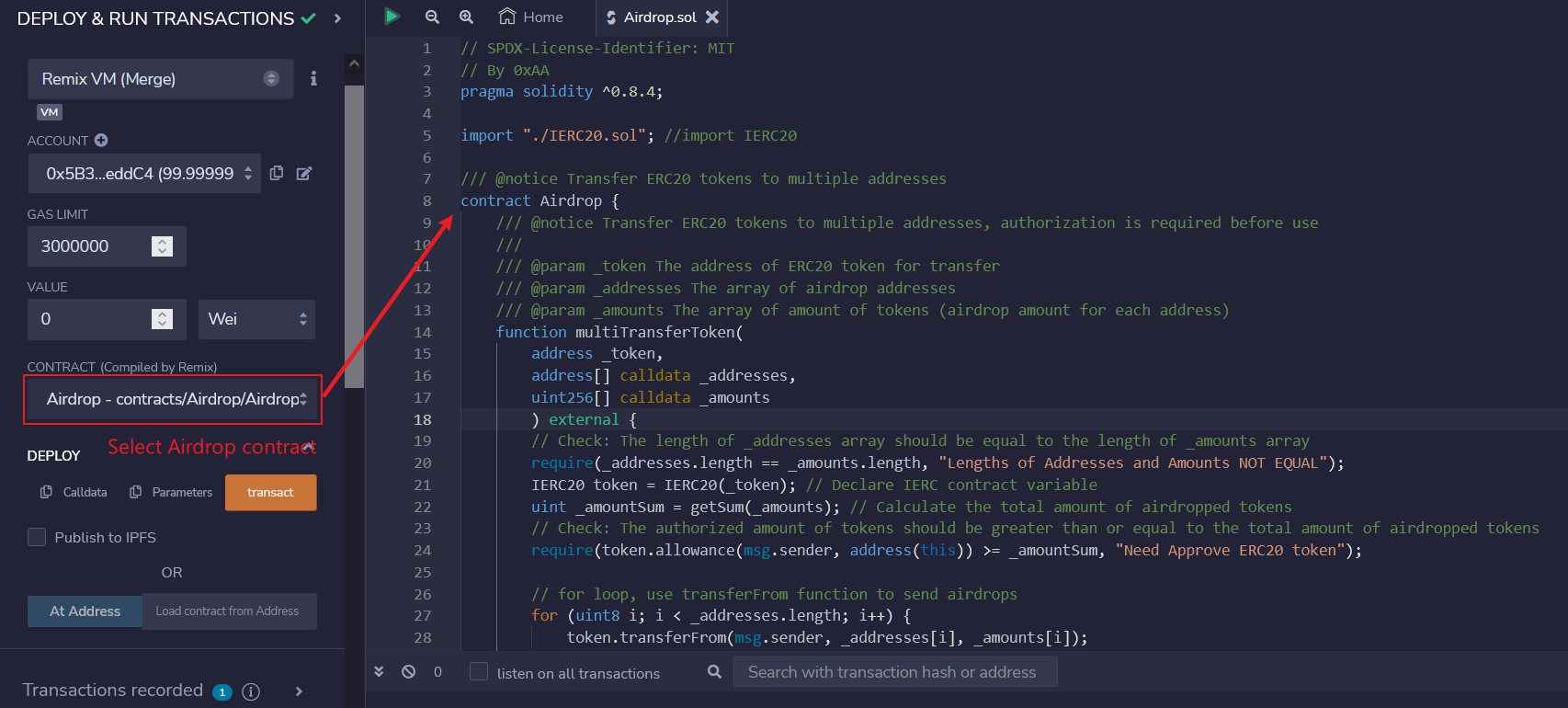Open the Remix VM (Merge) environment dropdown

click(161, 79)
